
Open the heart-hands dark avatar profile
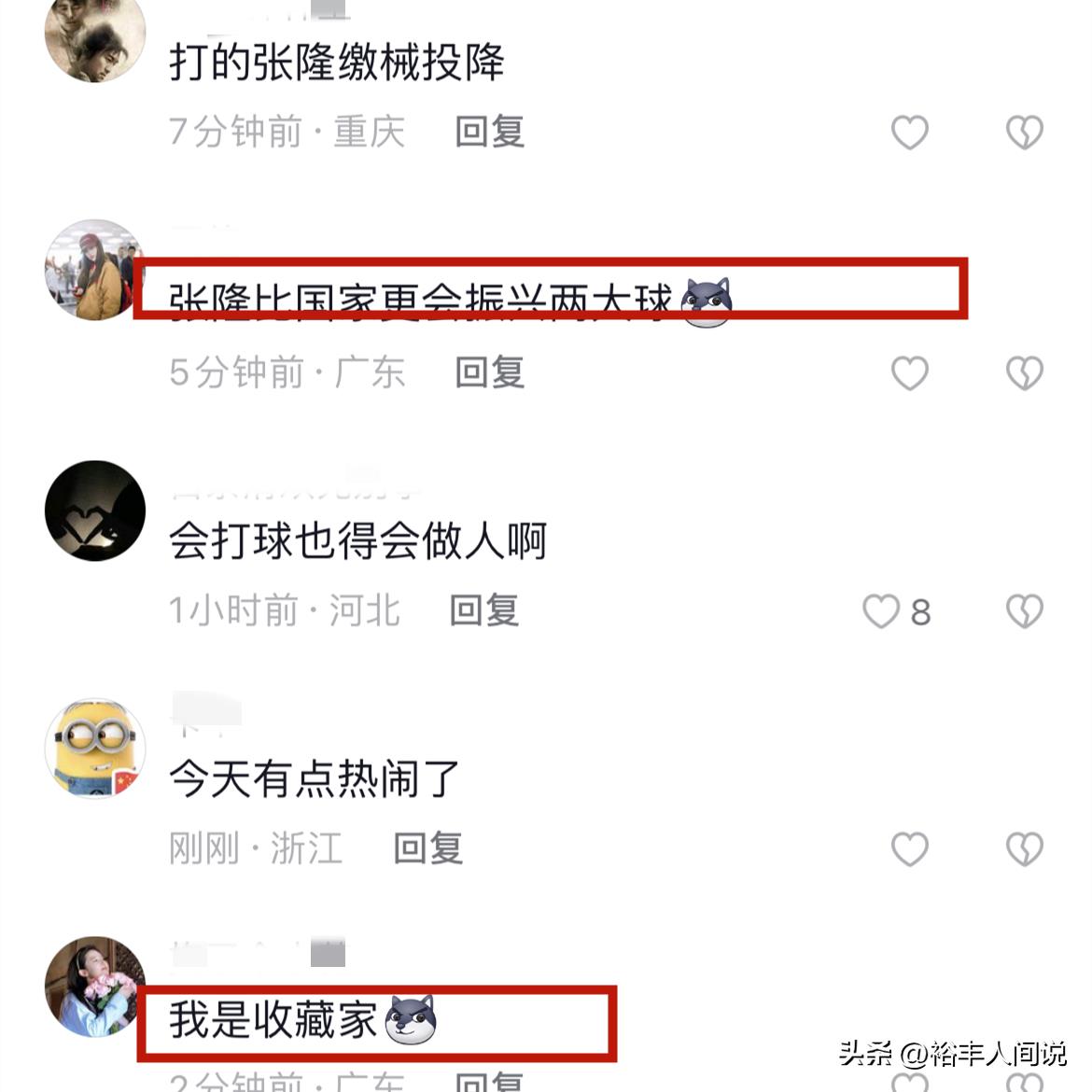[95, 511]
